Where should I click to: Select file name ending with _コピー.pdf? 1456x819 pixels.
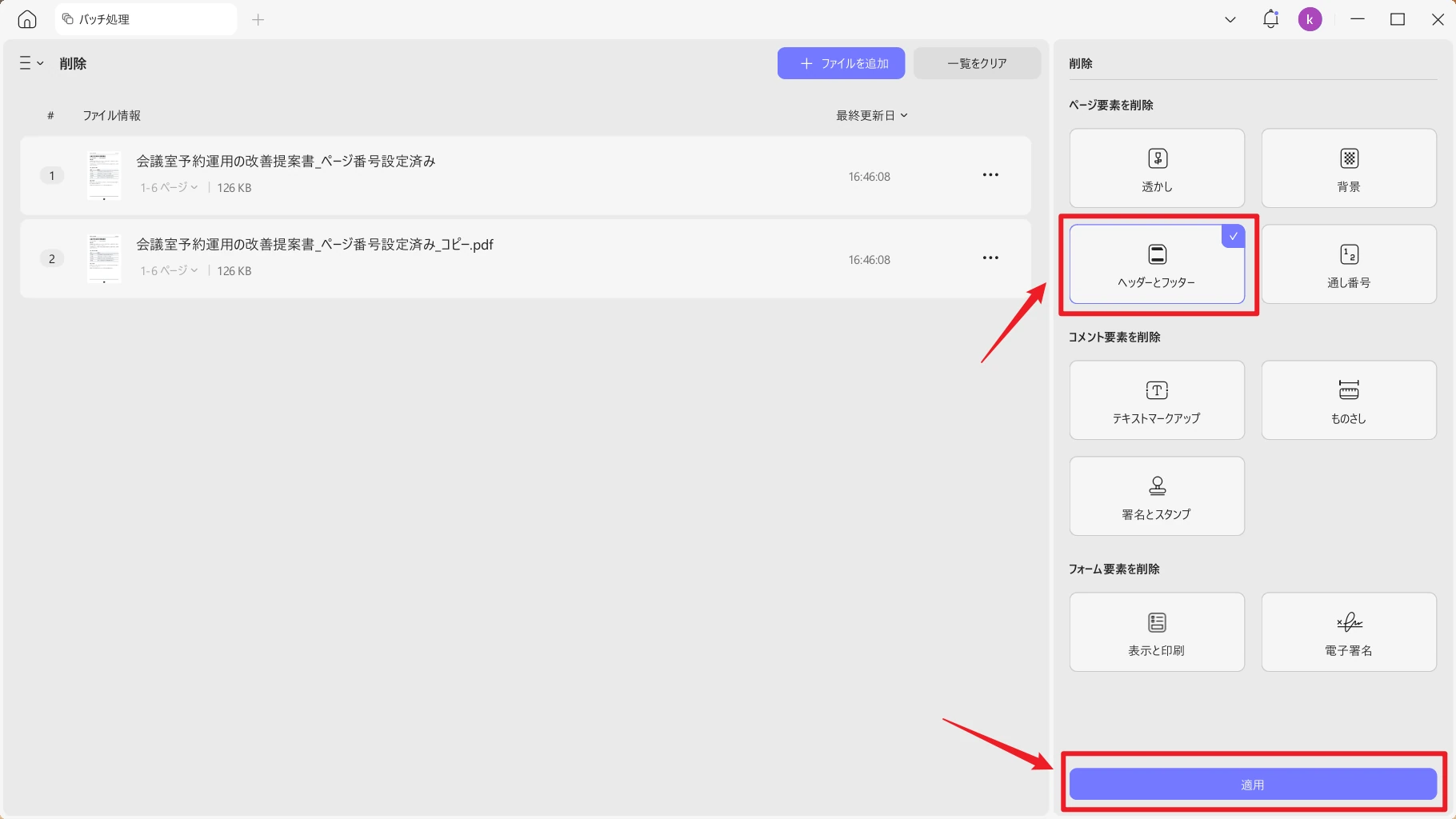(314, 245)
